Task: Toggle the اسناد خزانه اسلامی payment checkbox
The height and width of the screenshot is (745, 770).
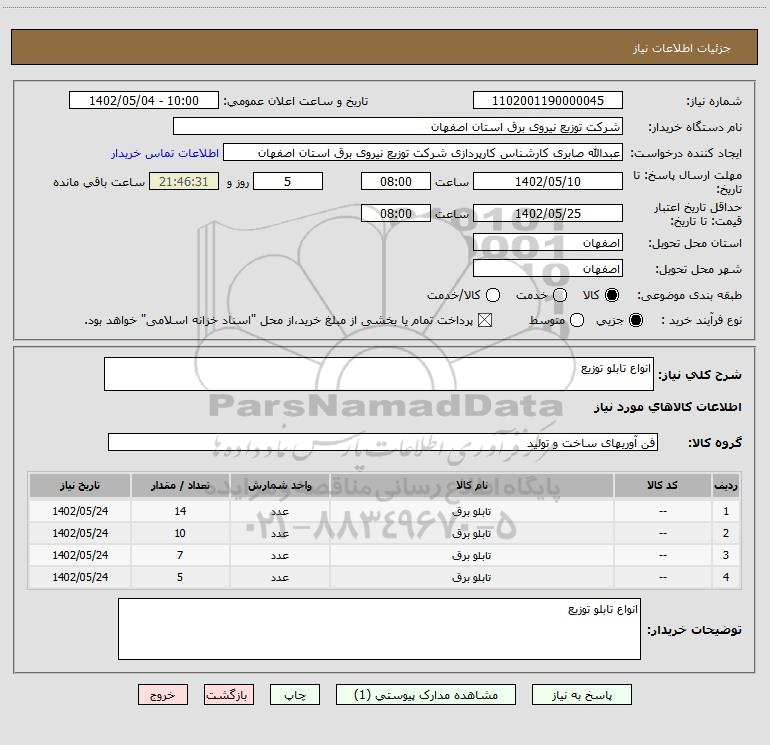Action: [485, 321]
